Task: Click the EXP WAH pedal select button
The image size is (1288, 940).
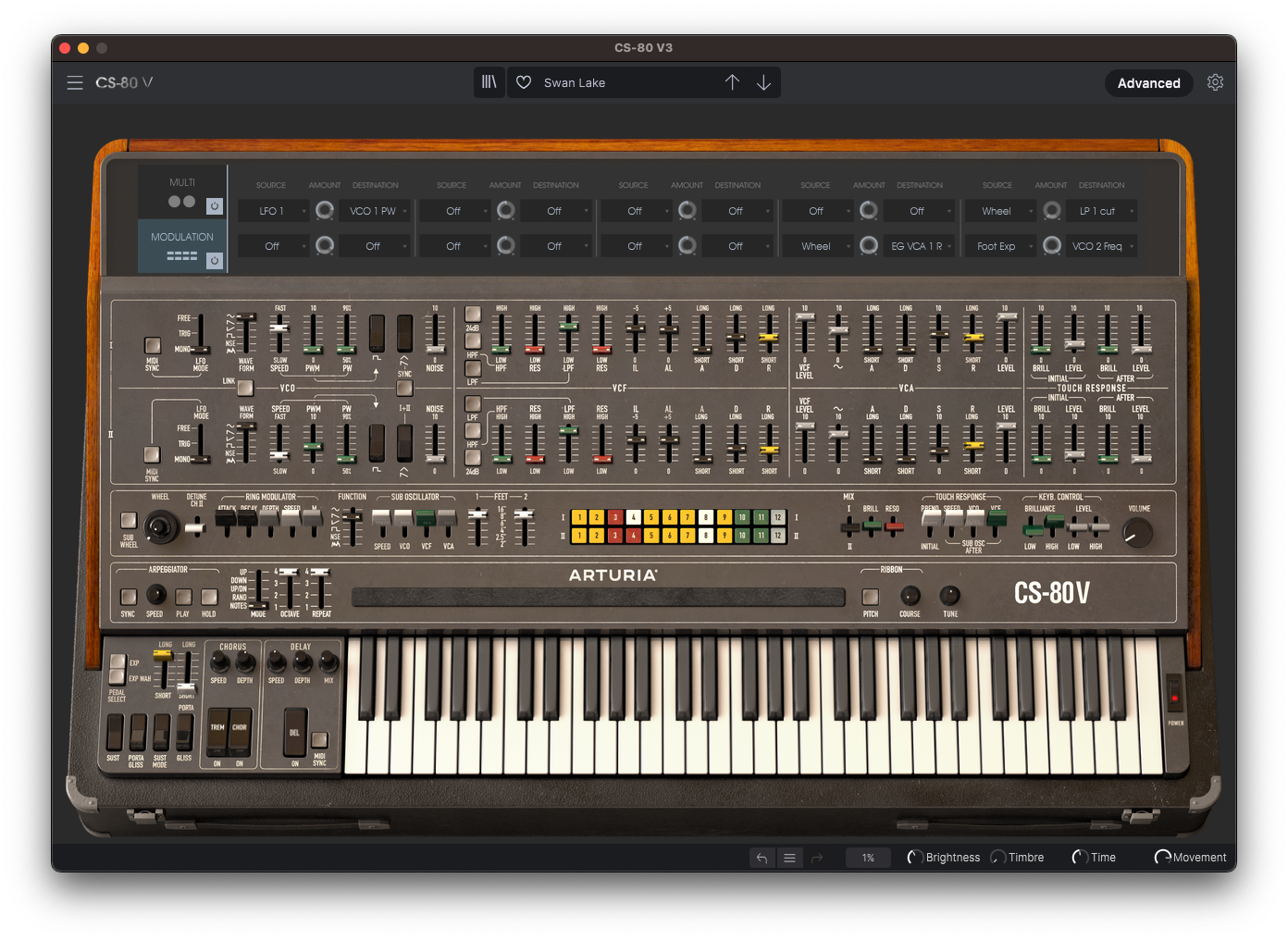Action: (x=118, y=676)
